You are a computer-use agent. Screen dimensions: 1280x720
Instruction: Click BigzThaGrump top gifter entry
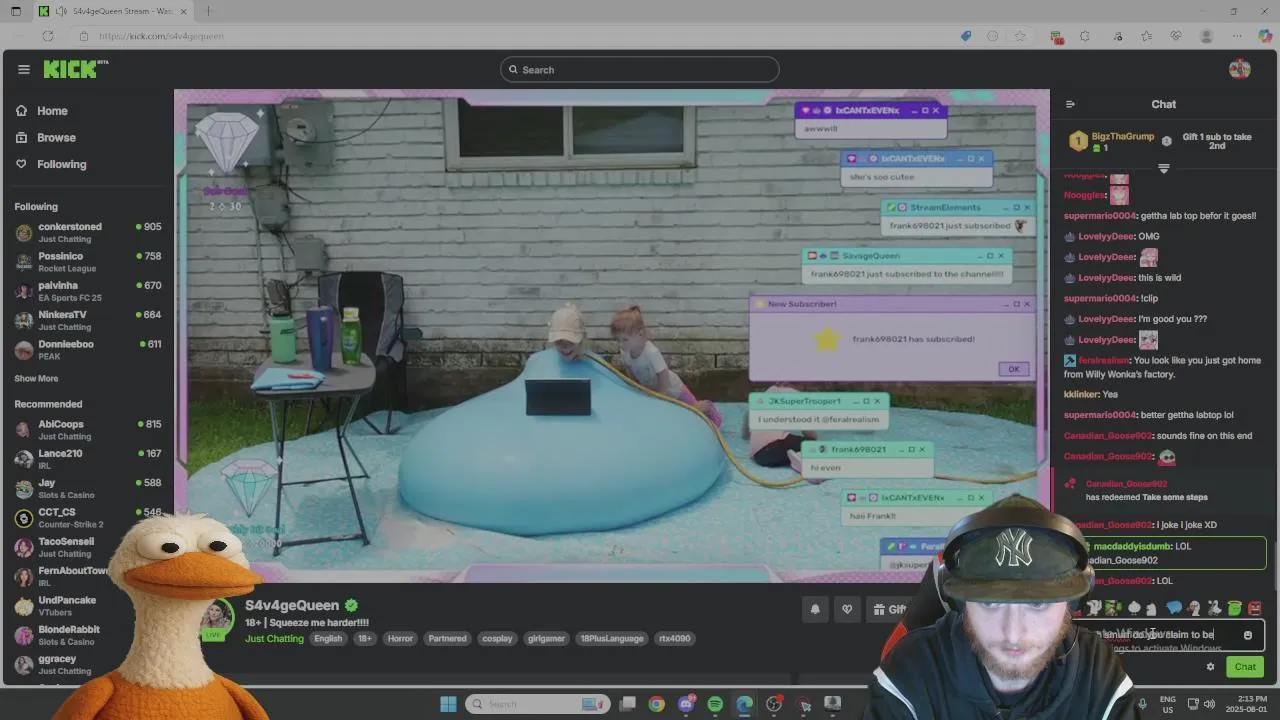[1112, 141]
